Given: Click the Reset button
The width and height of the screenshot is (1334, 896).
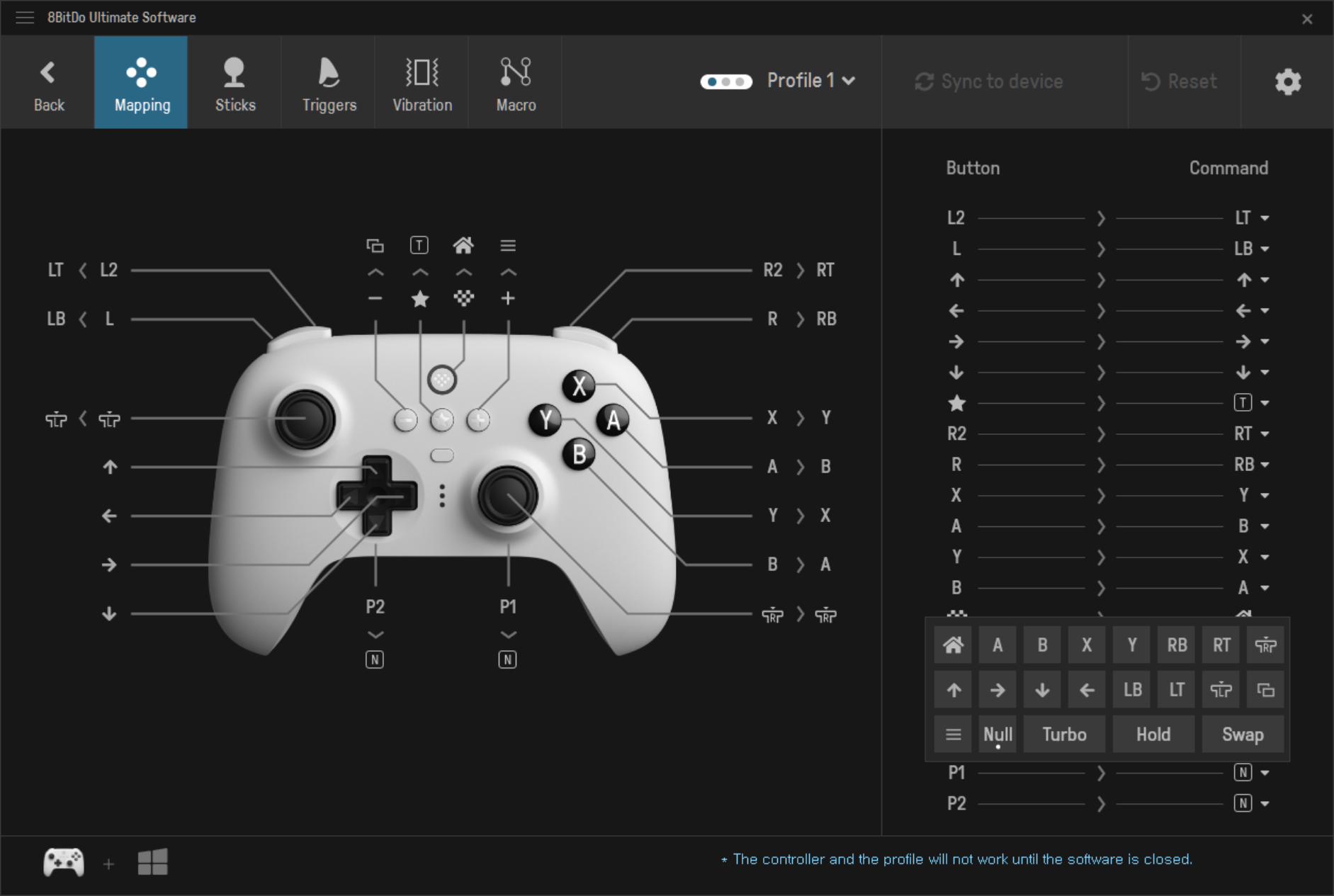Looking at the screenshot, I should (x=1179, y=81).
